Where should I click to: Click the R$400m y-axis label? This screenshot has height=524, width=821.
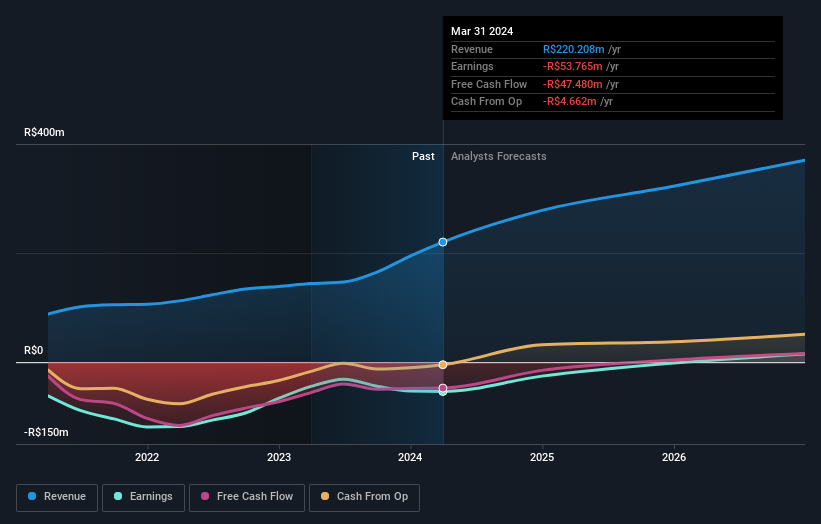pos(45,132)
